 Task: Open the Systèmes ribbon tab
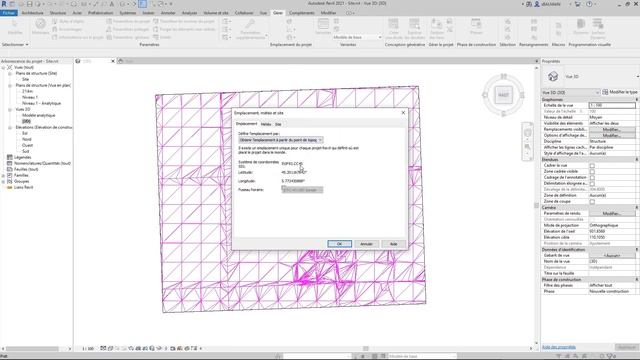click(127, 13)
